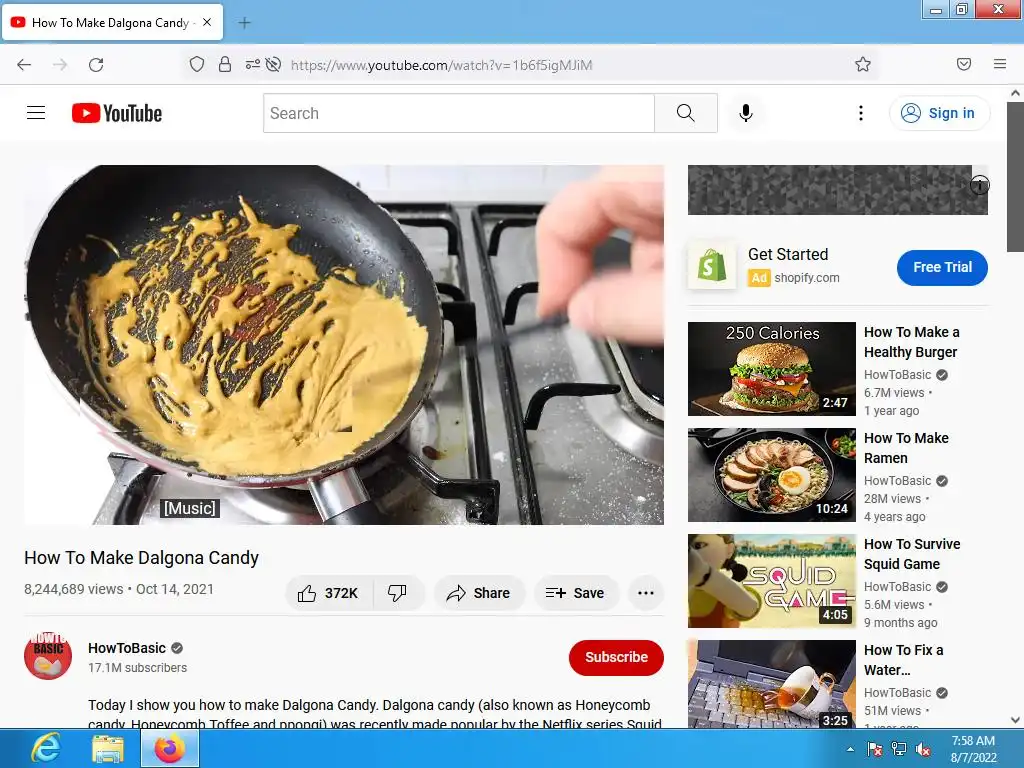Screen dimensions: 1024x768
Task: Like the video with thumbs up
Action: click(x=328, y=593)
